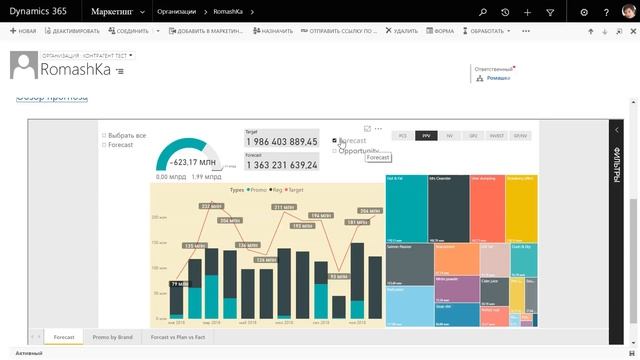640x360 pixels.
Task: Select the INVEST measure button
Action: coord(497,136)
